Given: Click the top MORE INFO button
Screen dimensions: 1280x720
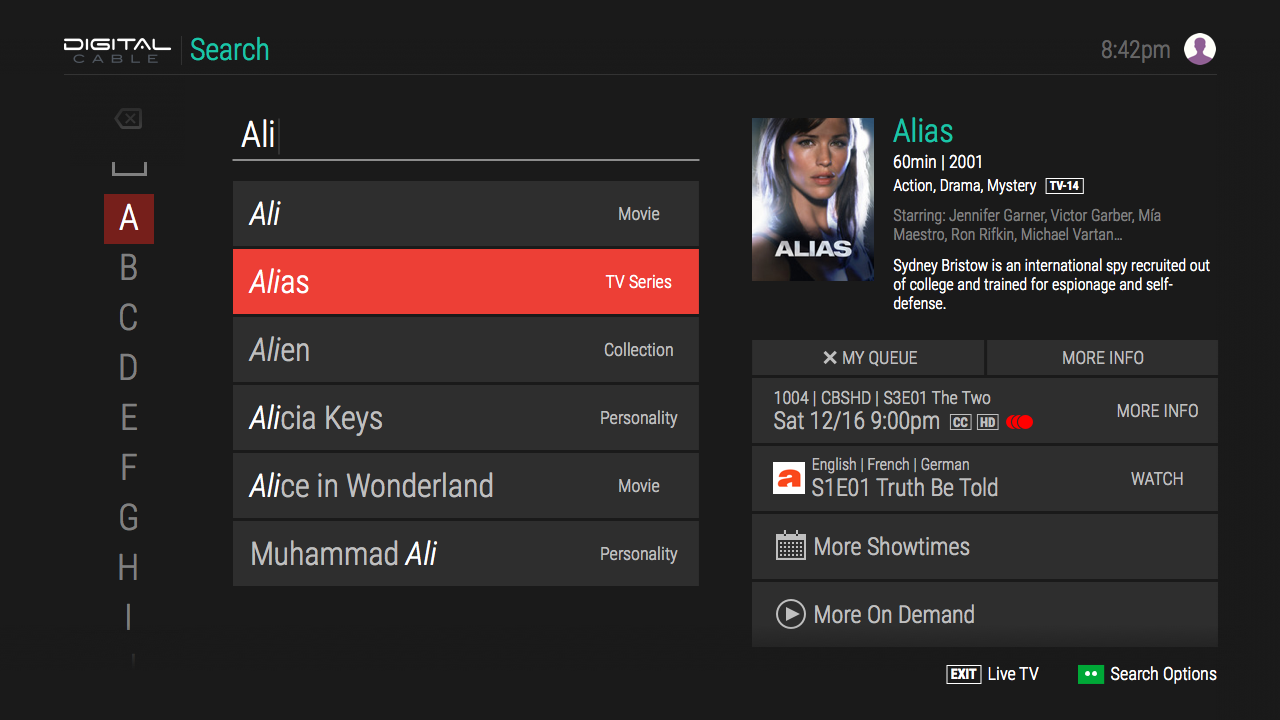Looking at the screenshot, I should [x=1102, y=358].
